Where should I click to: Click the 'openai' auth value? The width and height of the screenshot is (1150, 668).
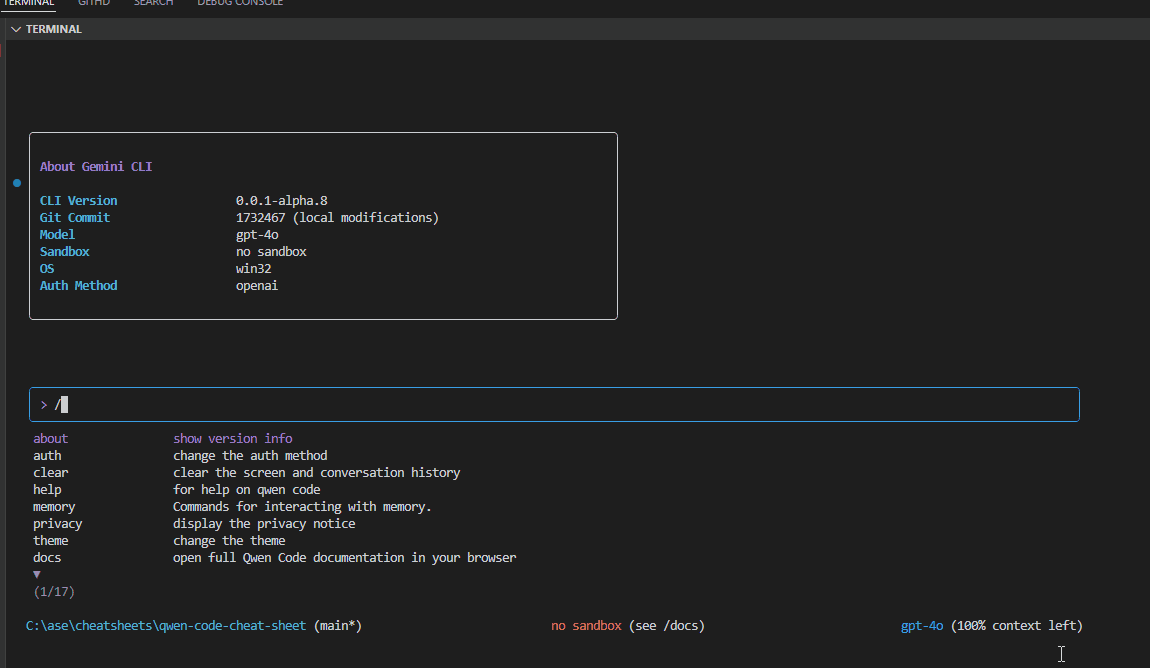257,285
